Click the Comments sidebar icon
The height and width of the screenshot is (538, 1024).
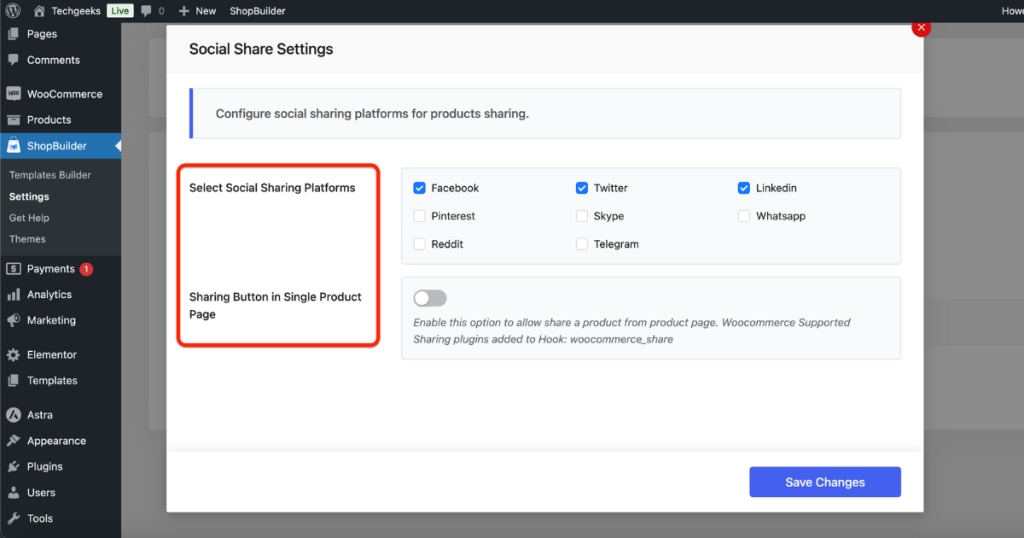point(13,59)
